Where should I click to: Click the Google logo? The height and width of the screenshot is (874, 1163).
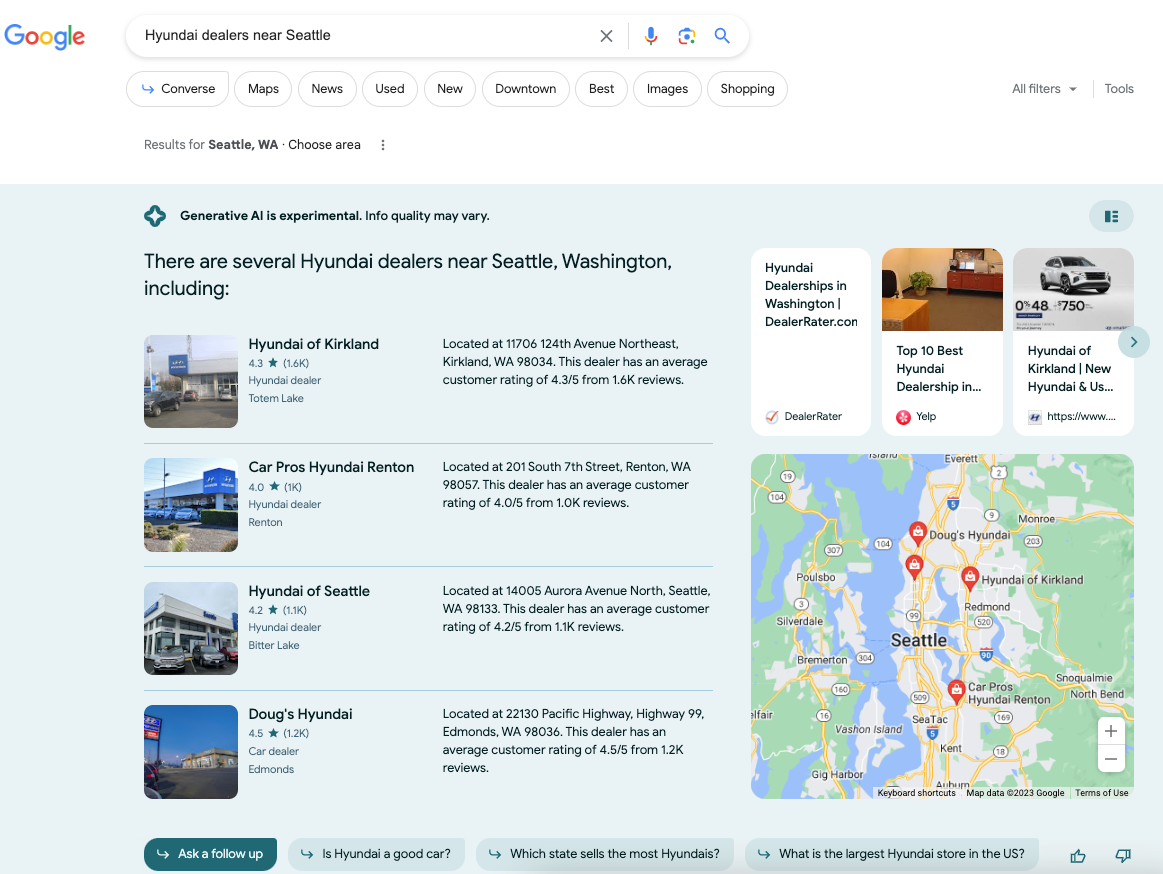coord(45,36)
